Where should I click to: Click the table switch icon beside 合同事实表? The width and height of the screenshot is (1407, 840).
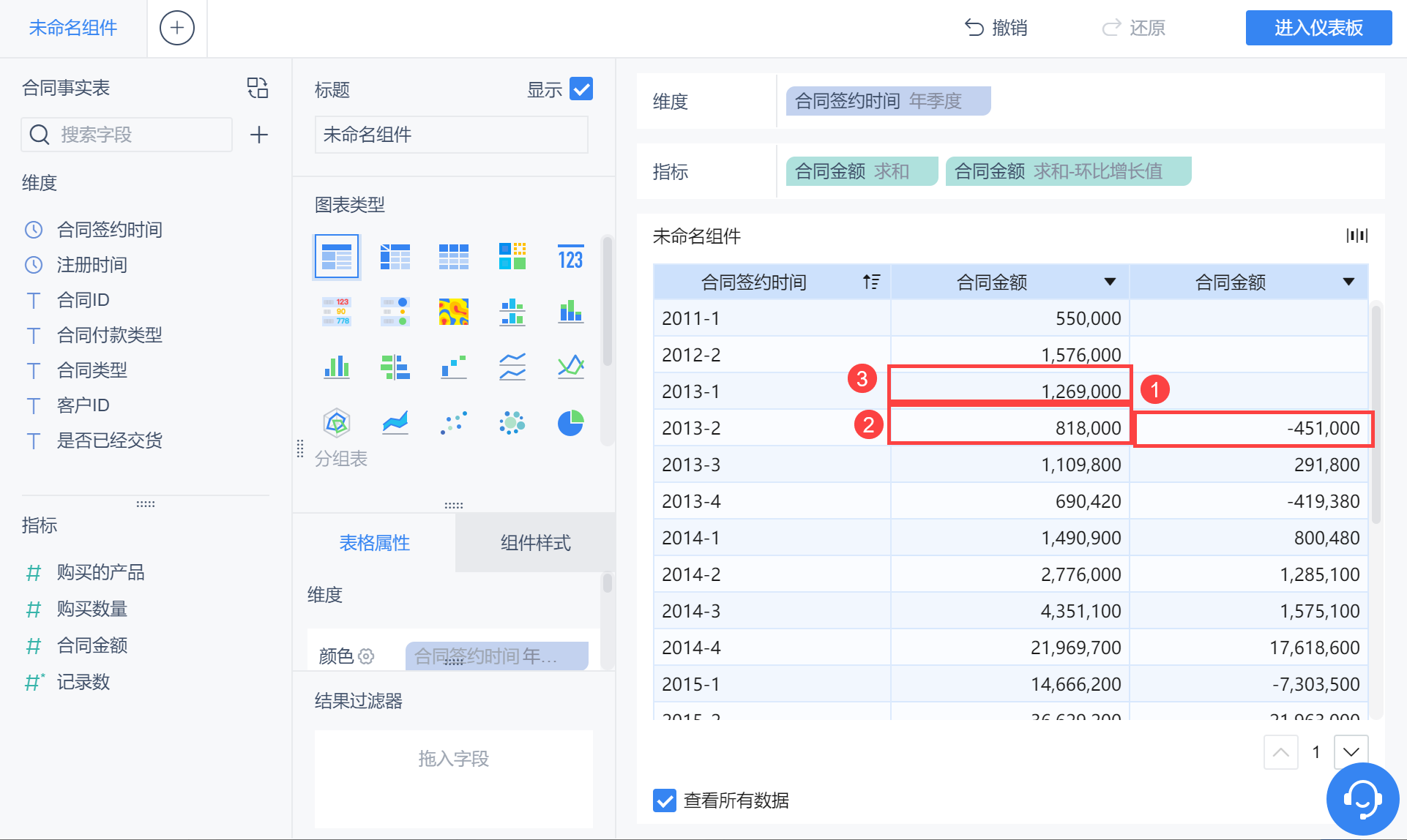coord(258,88)
